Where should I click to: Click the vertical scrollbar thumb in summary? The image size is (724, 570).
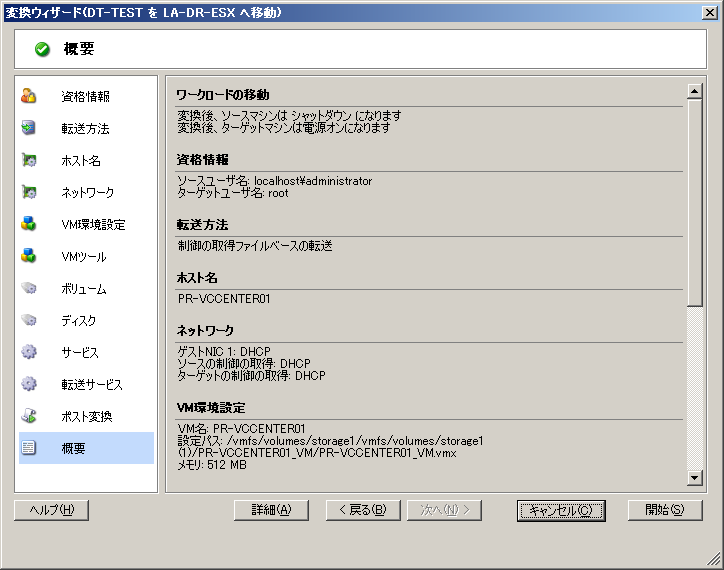tap(694, 203)
